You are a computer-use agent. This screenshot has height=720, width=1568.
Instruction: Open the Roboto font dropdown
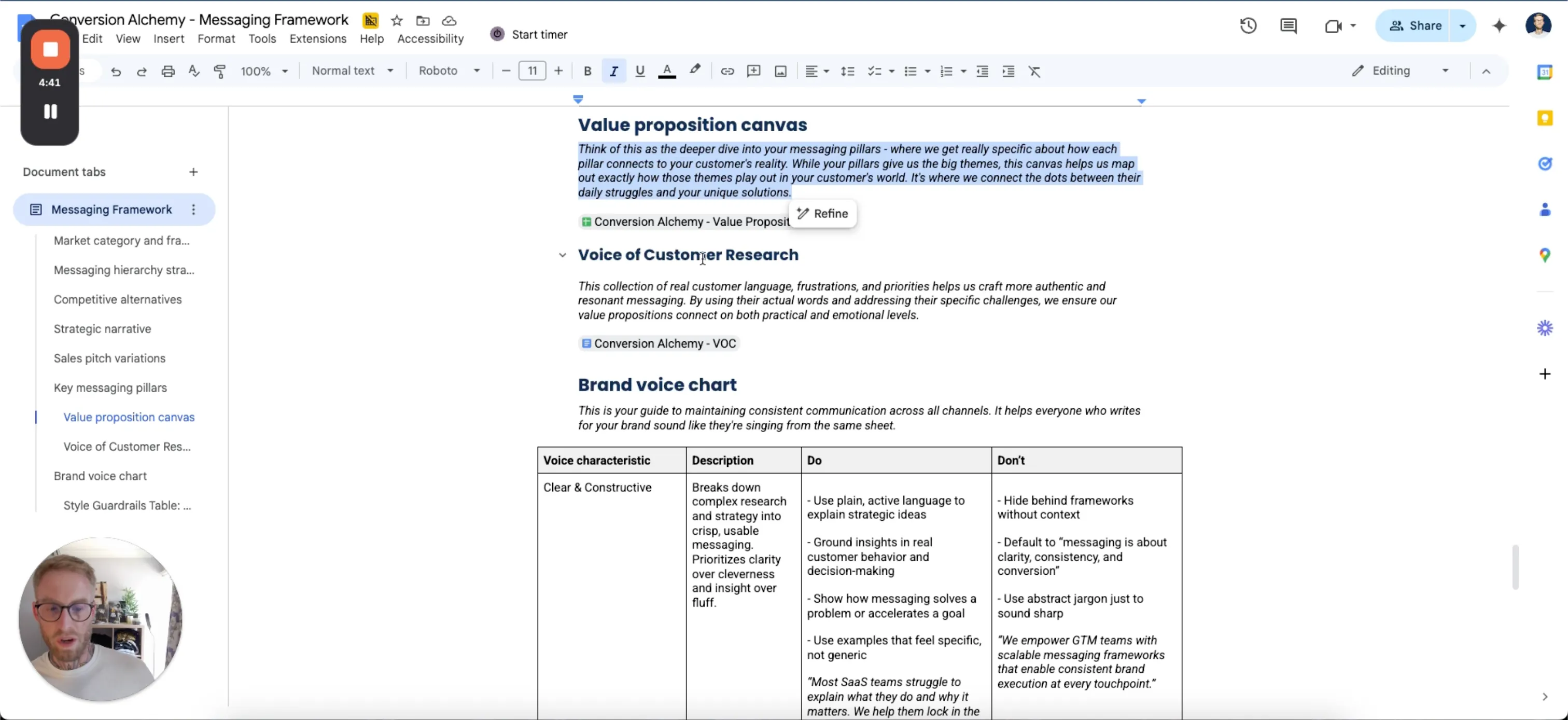(x=449, y=71)
